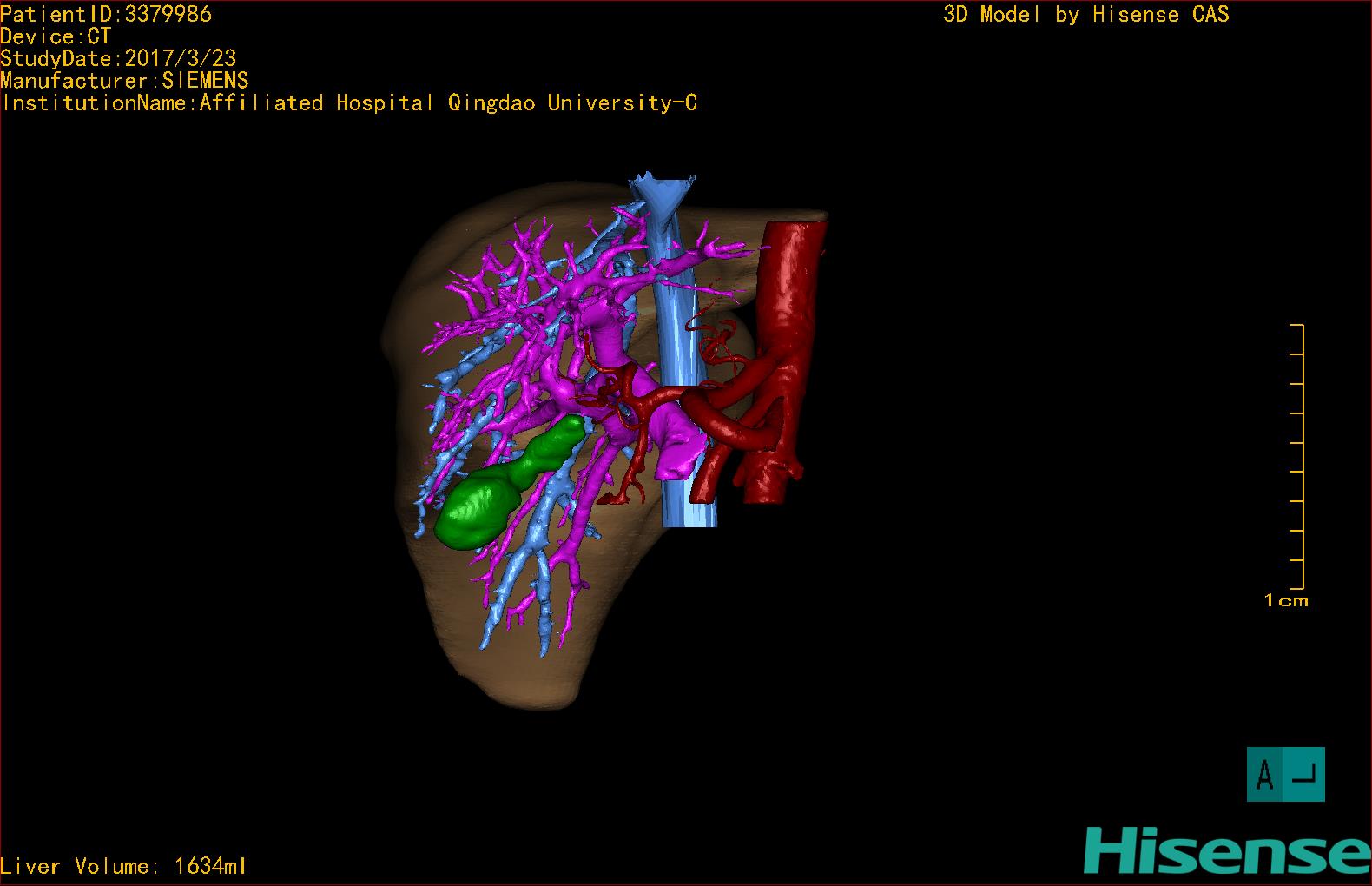Screen dimensions: 1372x886
Task: Click the Device:CT overlay text
Action: point(56,36)
